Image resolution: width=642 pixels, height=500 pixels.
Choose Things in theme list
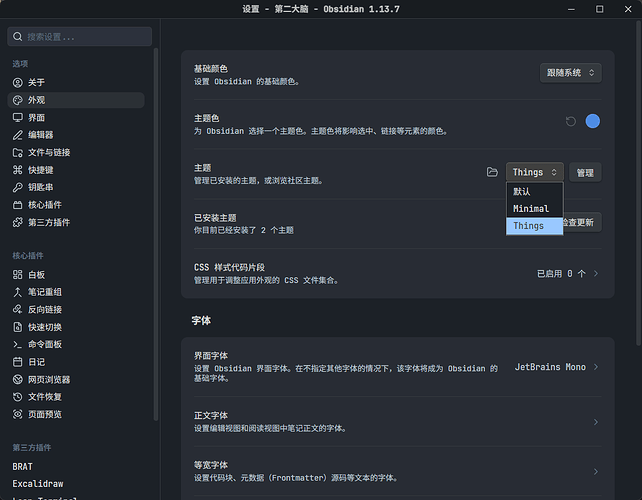pyautogui.click(x=534, y=226)
